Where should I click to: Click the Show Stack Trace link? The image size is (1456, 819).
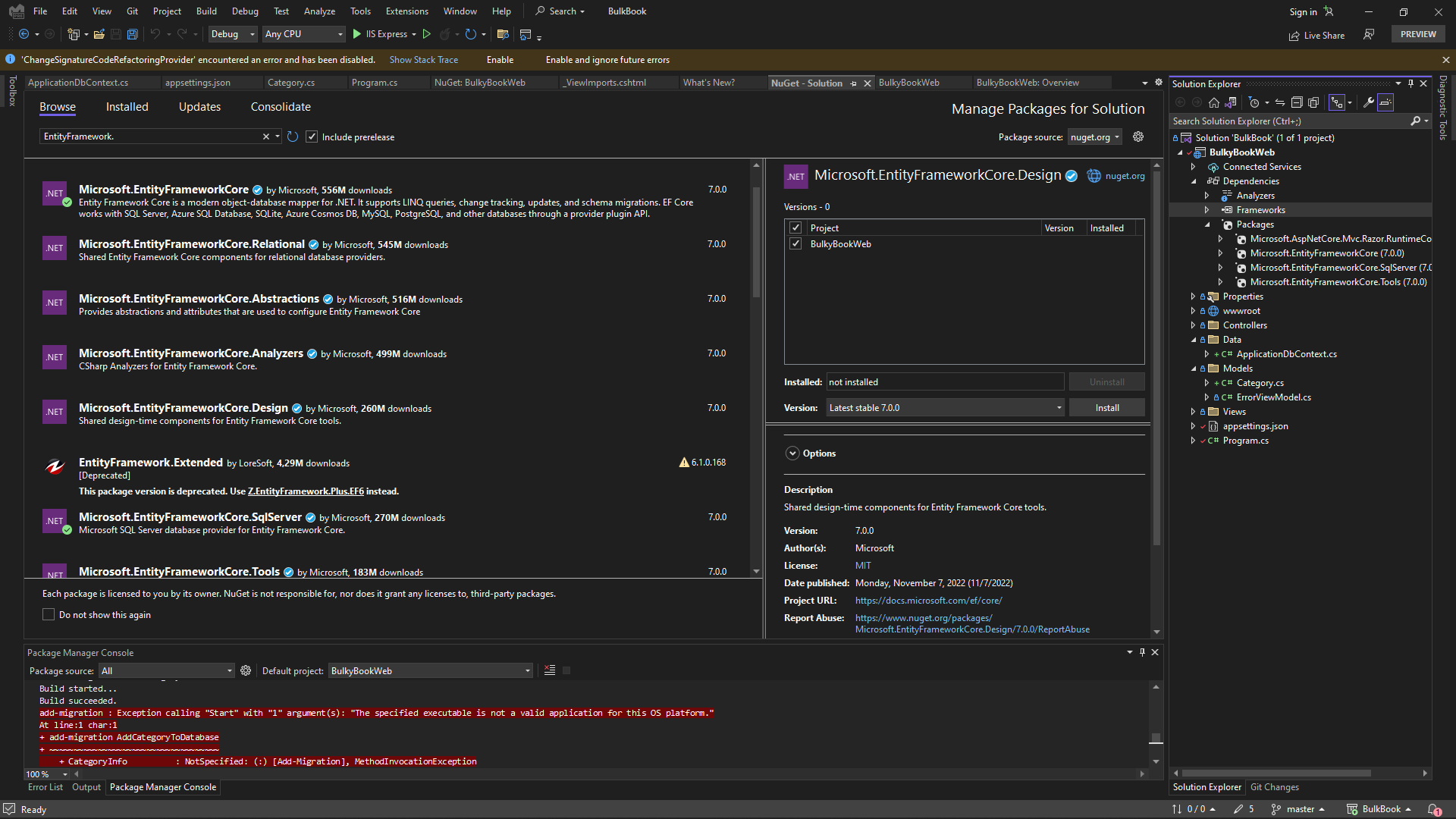click(x=423, y=60)
